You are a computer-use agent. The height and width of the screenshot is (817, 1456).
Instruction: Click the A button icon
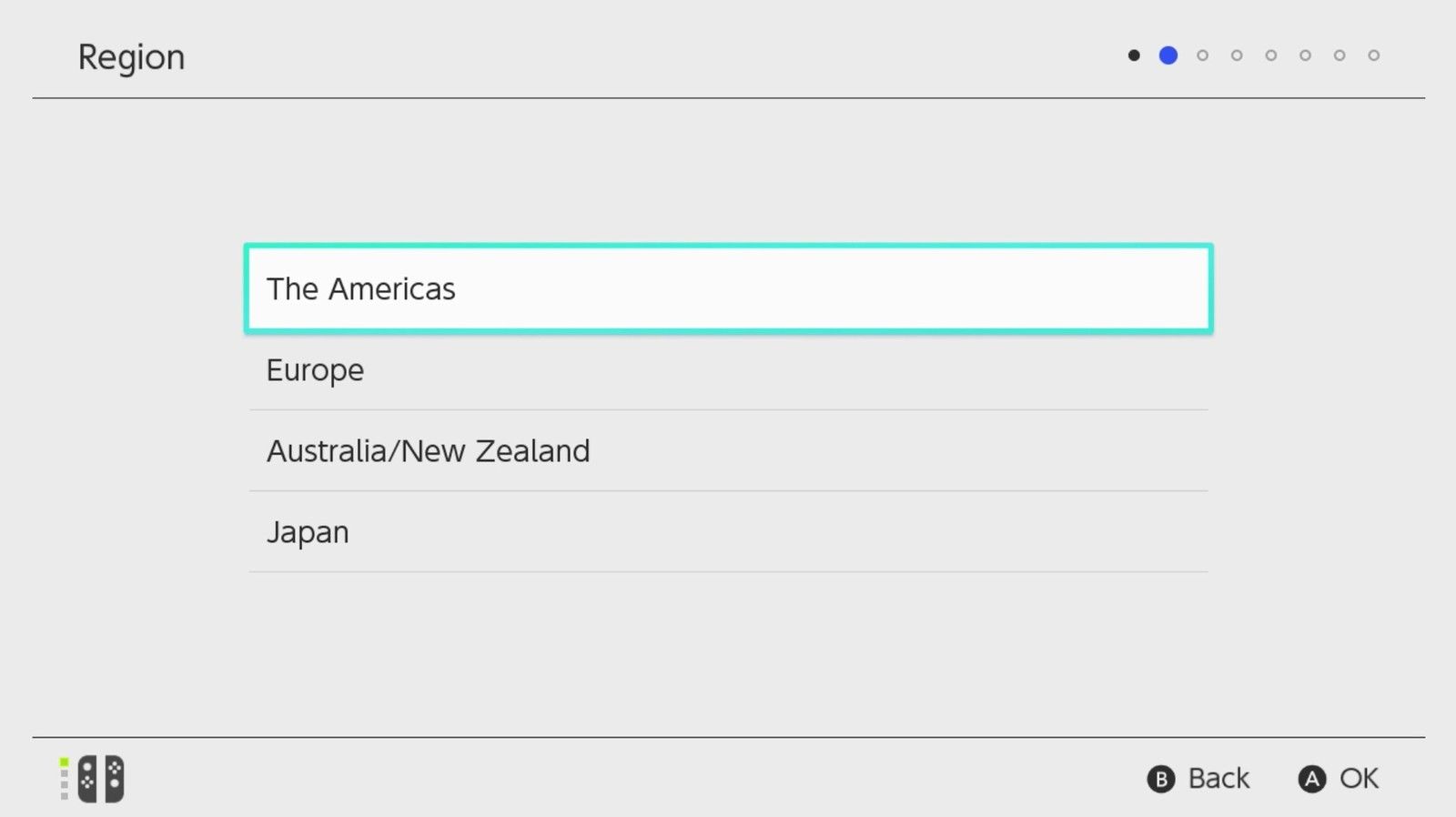(x=1311, y=780)
